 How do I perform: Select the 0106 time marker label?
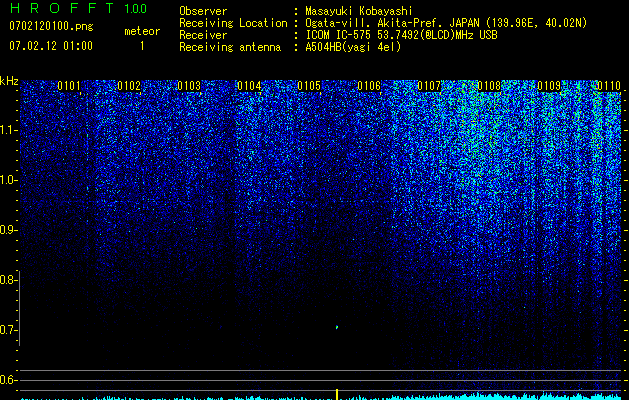point(369,86)
